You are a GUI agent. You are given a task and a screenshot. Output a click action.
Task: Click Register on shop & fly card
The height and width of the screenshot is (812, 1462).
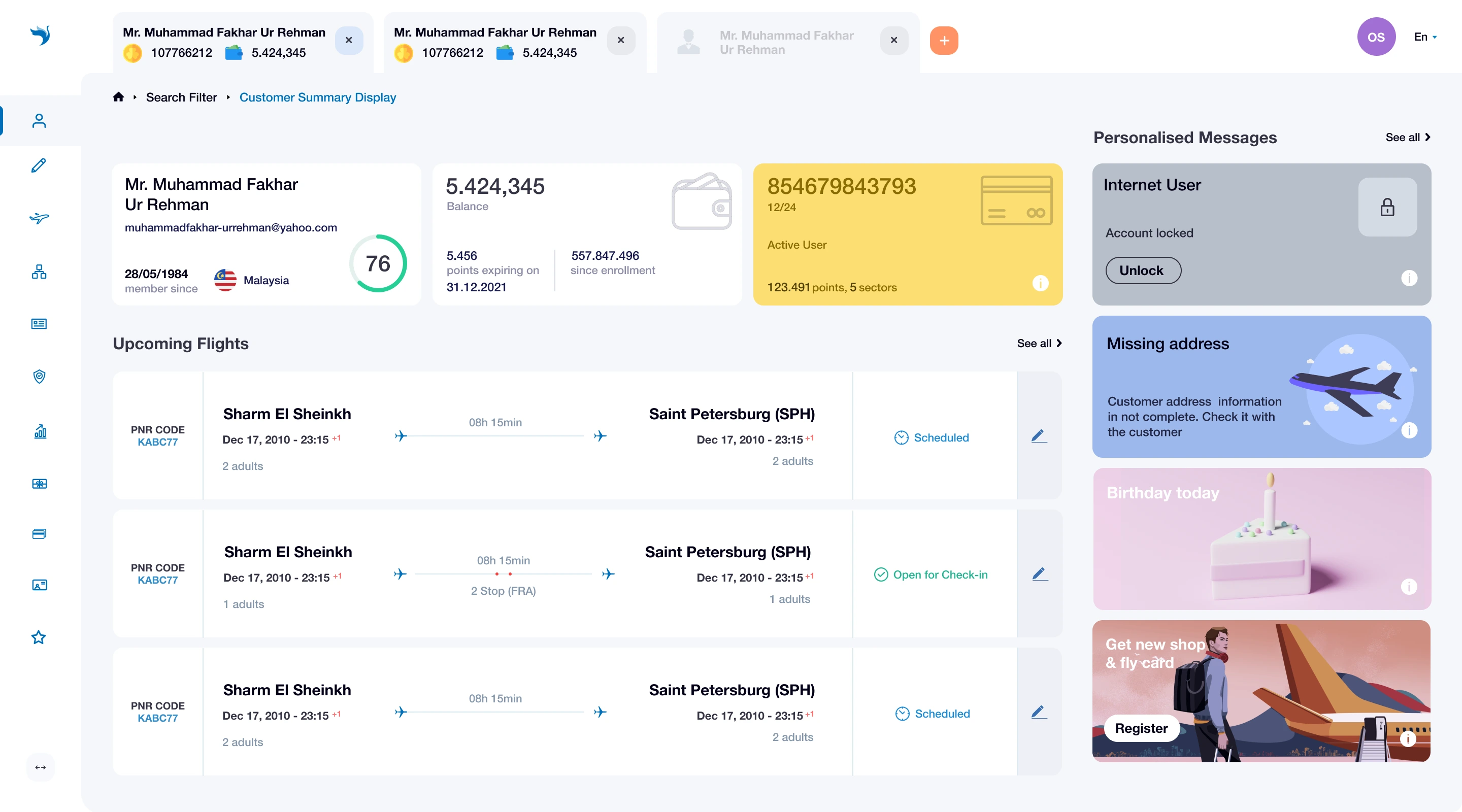click(1141, 728)
